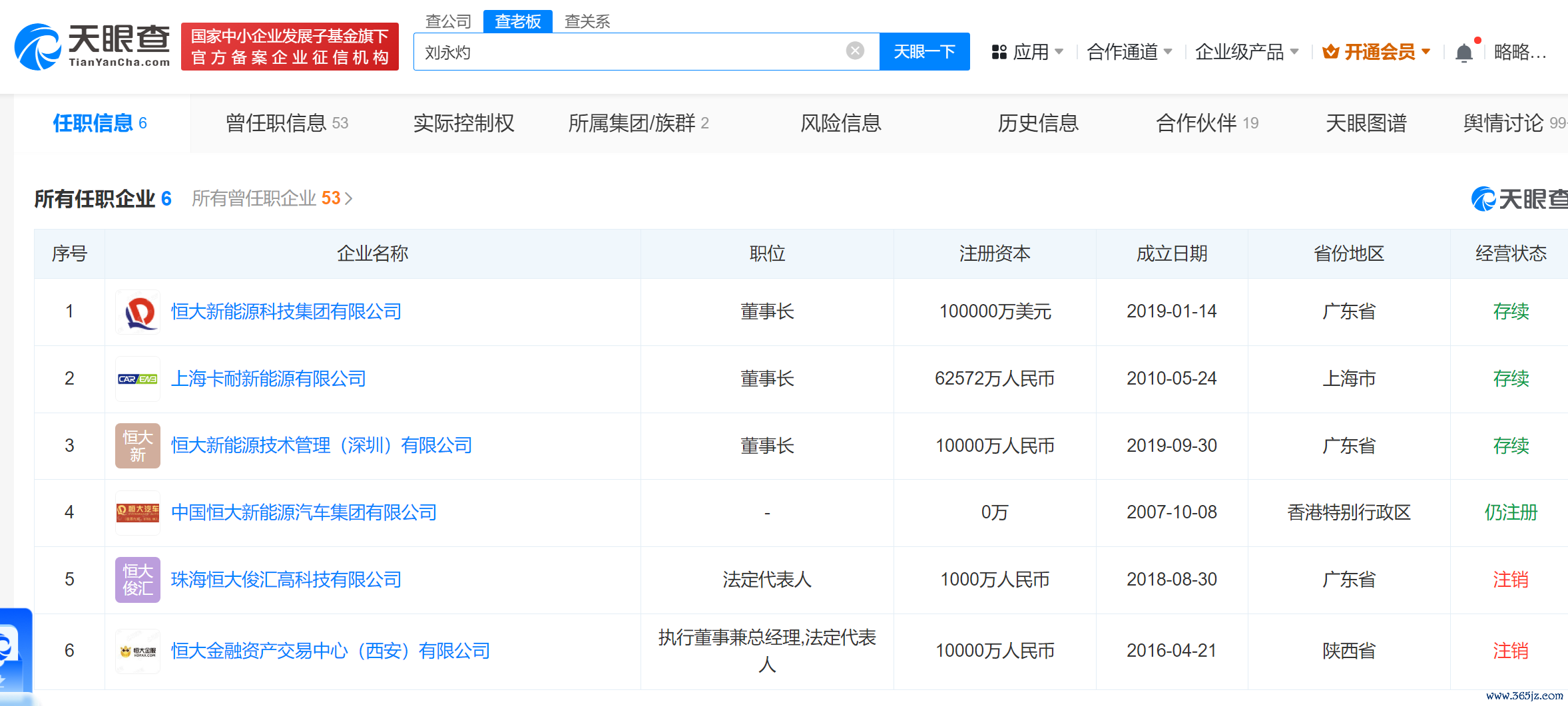Click the 恒大新 logo thumbnail in row 3
This screenshot has width=1568, height=706.
[138, 446]
